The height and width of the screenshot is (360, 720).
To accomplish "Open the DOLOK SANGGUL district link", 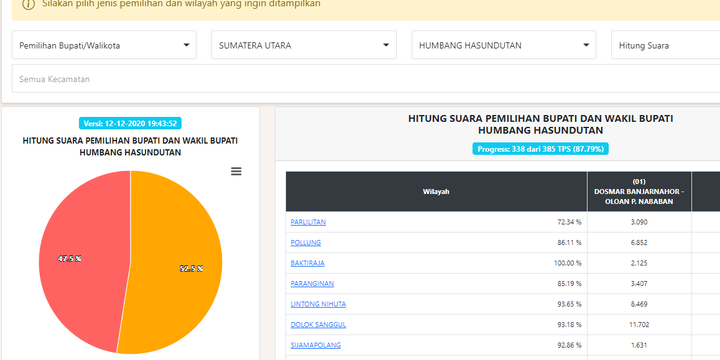I will pyautogui.click(x=318, y=325).
